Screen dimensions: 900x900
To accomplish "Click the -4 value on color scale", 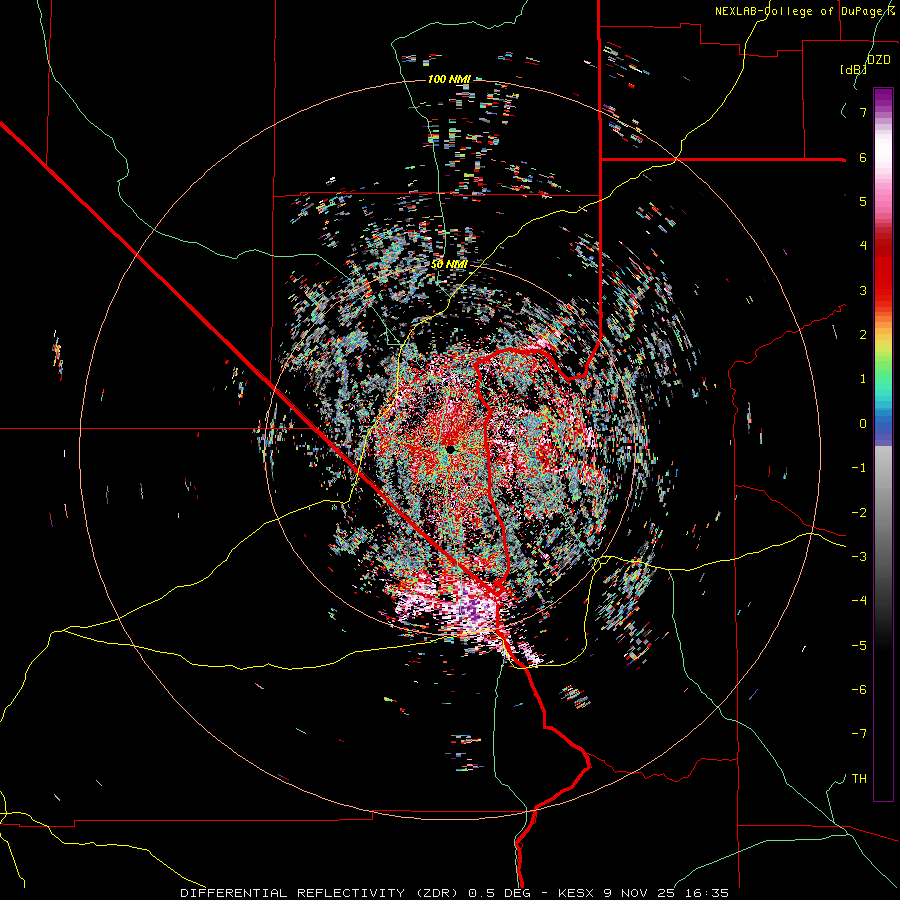I will pos(859,600).
